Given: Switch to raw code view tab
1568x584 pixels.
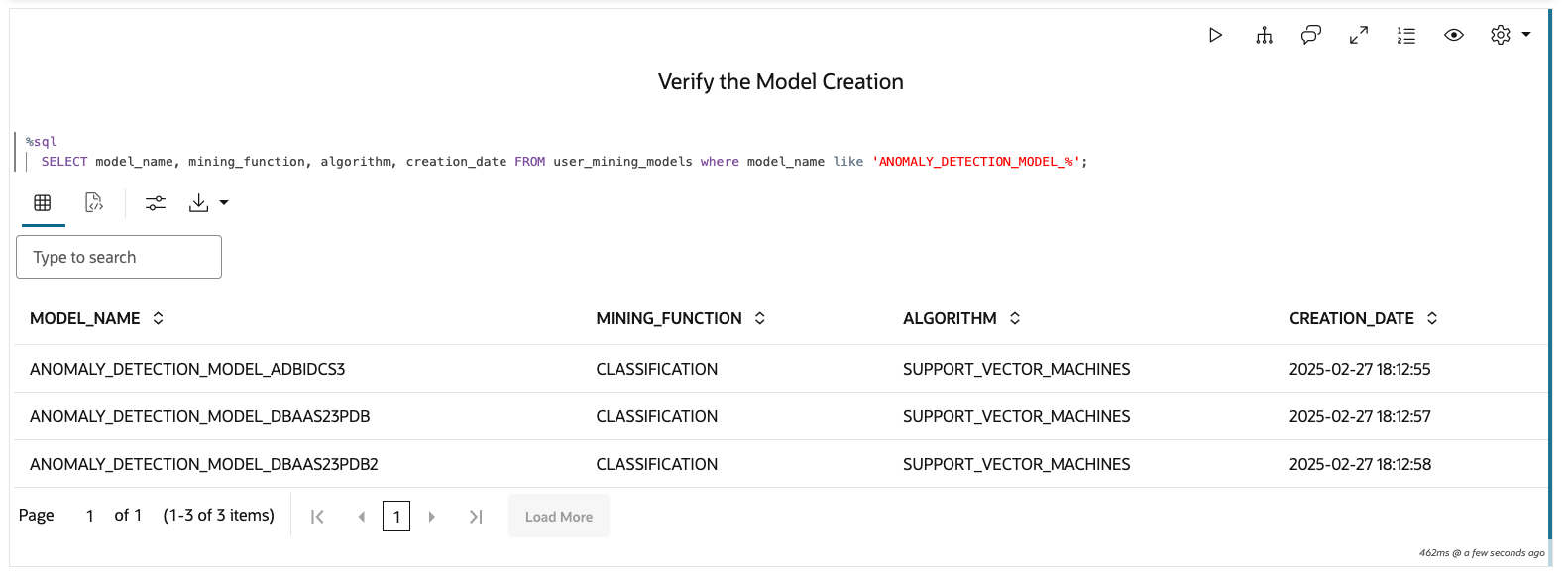Looking at the screenshot, I should 94,203.
